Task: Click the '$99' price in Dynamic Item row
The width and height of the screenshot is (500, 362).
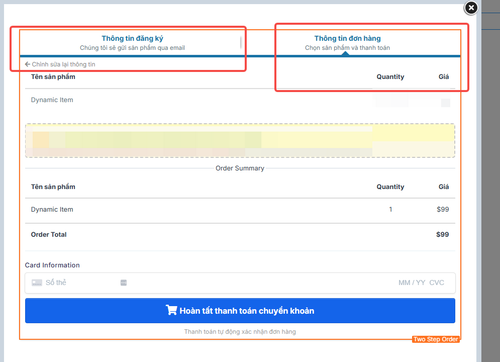Action: pyautogui.click(x=443, y=209)
